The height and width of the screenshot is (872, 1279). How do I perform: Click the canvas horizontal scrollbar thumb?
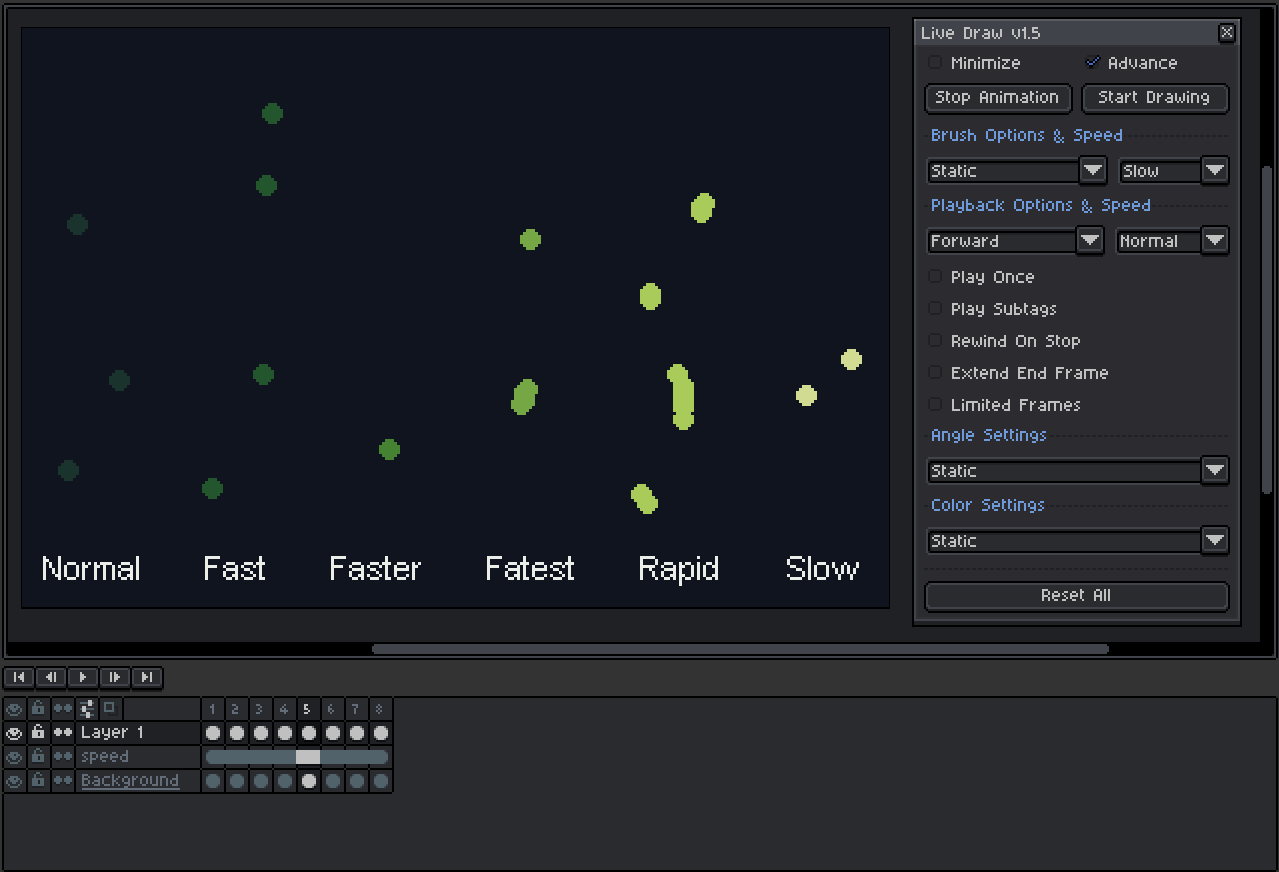(740, 649)
